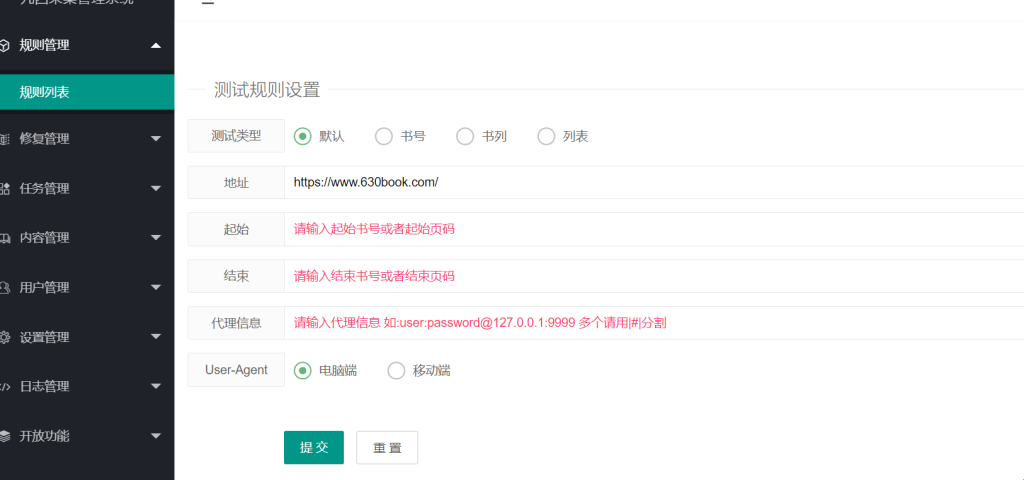Viewport: 1024px width, 480px height.
Task: Click the 测试规则设置 section title
Action: (x=267, y=90)
